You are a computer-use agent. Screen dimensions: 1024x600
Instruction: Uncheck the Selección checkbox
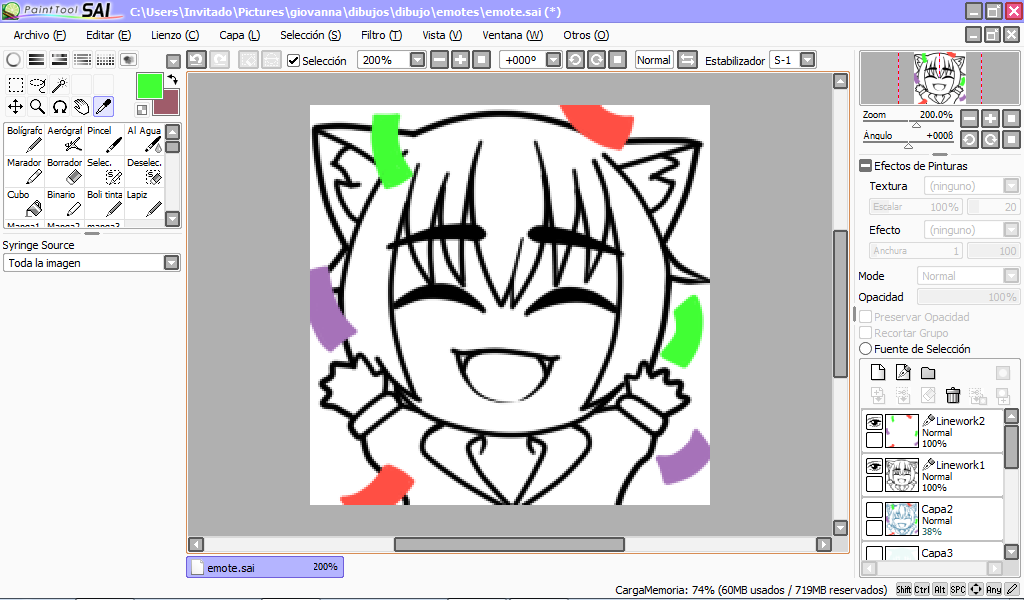click(293, 61)
